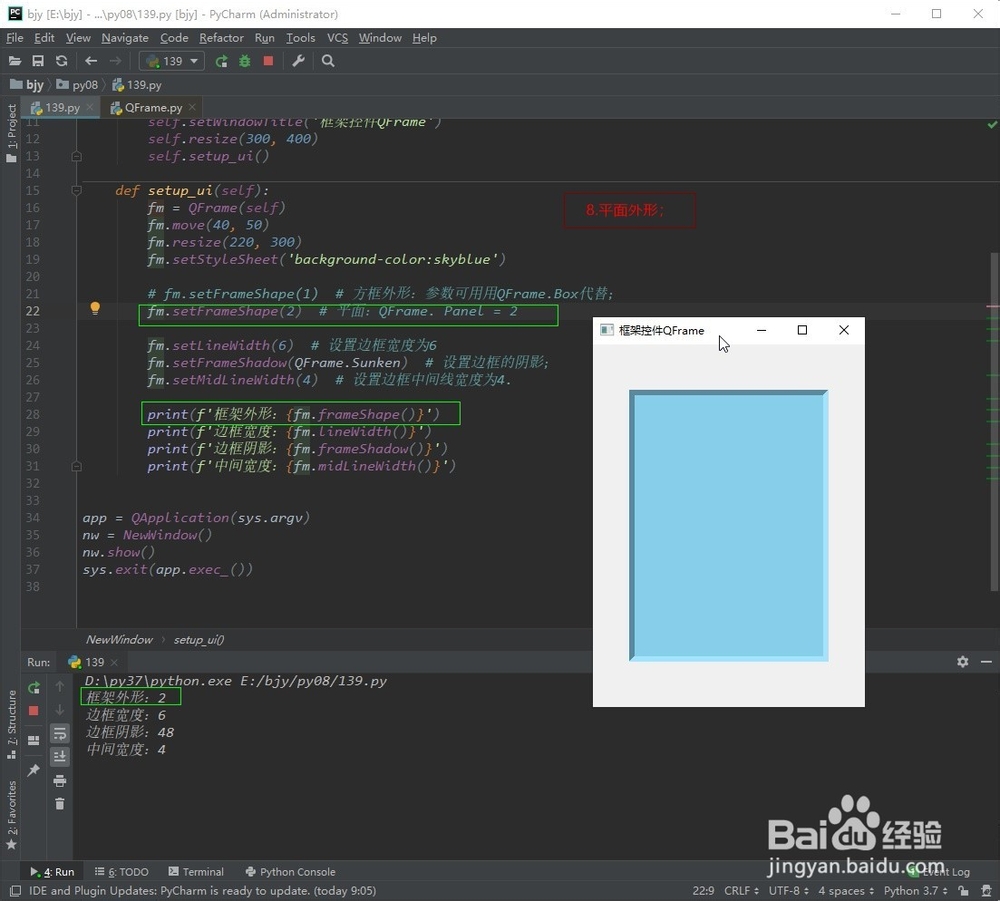Rerun 139 from the main toolbar
This screenshot has width=1000, height=901.
[x=221, y=61]
